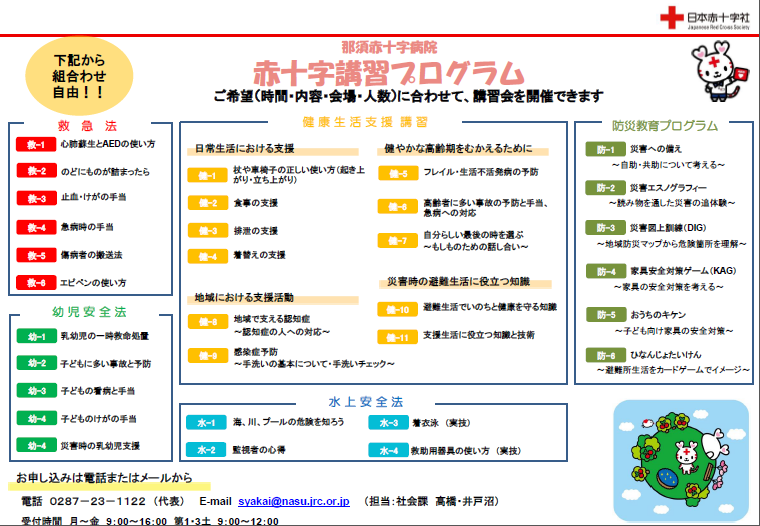Select the blue 水-3 badge
The width and height of the screenshot is (760, 526).
pos(388,422)
